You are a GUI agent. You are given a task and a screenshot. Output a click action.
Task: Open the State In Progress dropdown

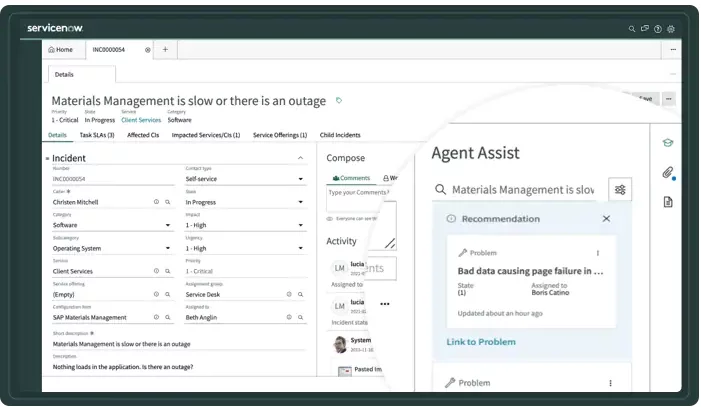(x=245, y=202)
